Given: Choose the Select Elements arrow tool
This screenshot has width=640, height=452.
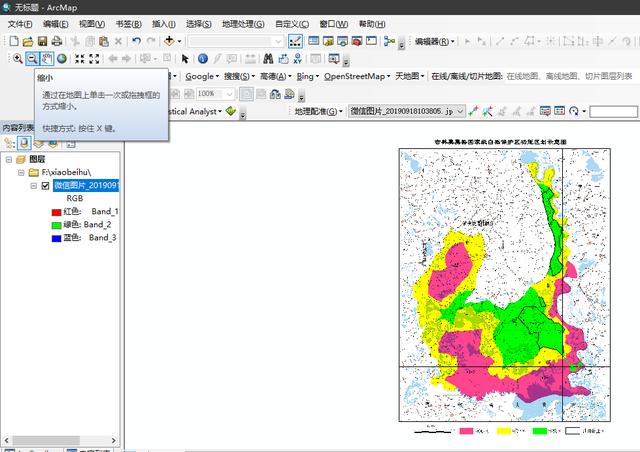Looking at the screenshot, I should point(185,59).
